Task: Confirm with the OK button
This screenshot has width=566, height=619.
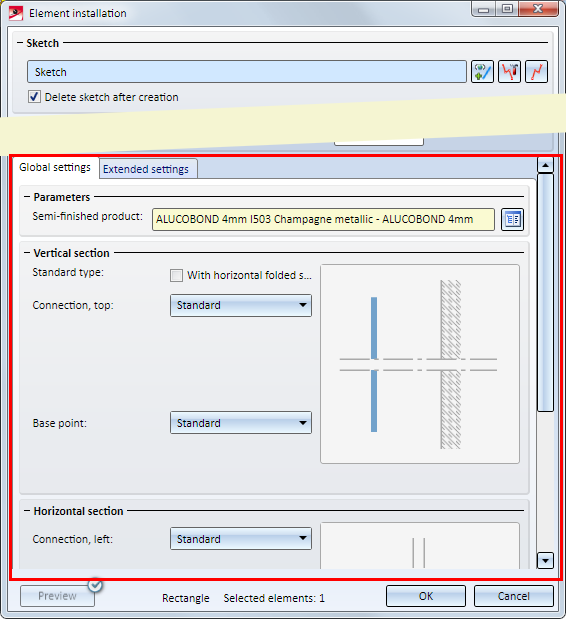Action: [426, 596]
